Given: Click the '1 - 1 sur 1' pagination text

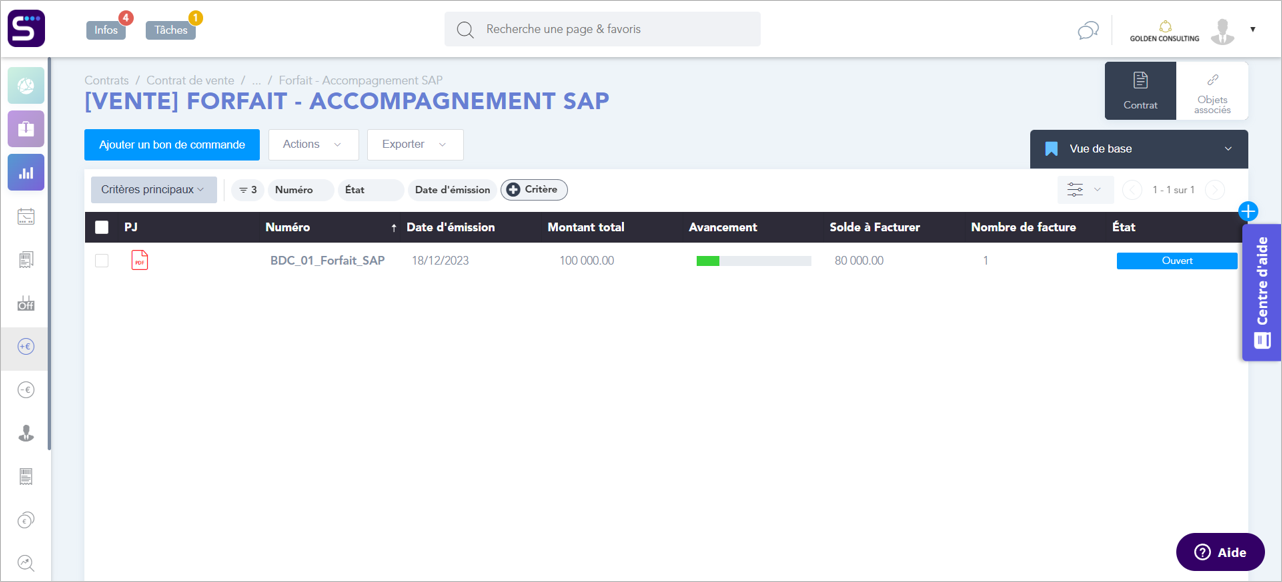Looking at the screenshot, I should pos(1173,190).
